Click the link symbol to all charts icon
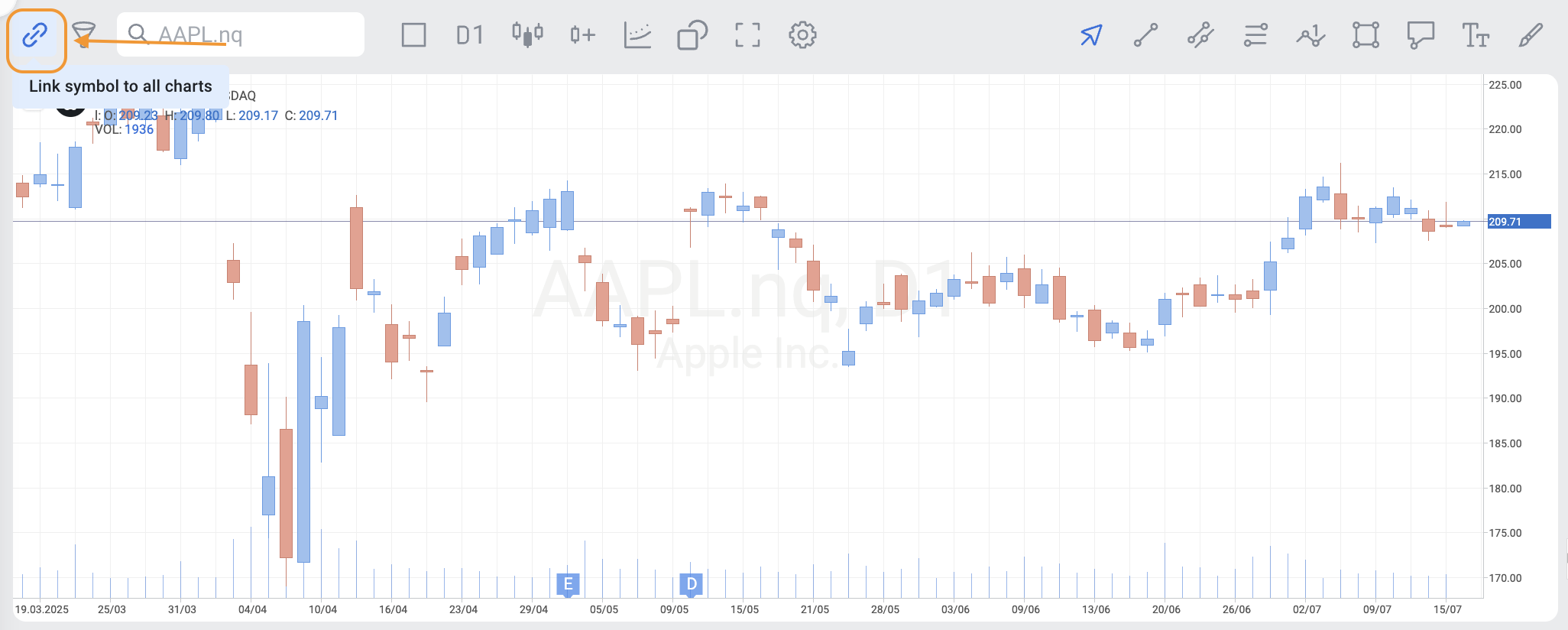 35,35
